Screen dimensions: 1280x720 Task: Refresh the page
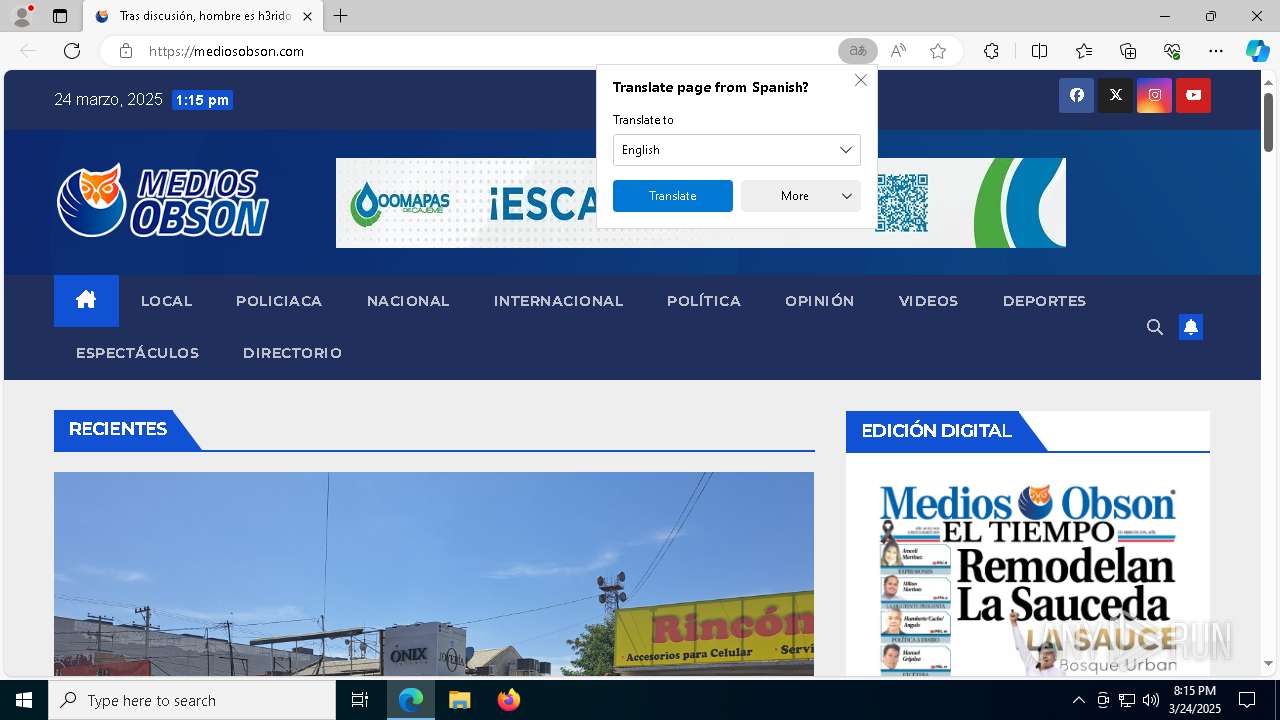pyautogui.click(x=72, y=51)
